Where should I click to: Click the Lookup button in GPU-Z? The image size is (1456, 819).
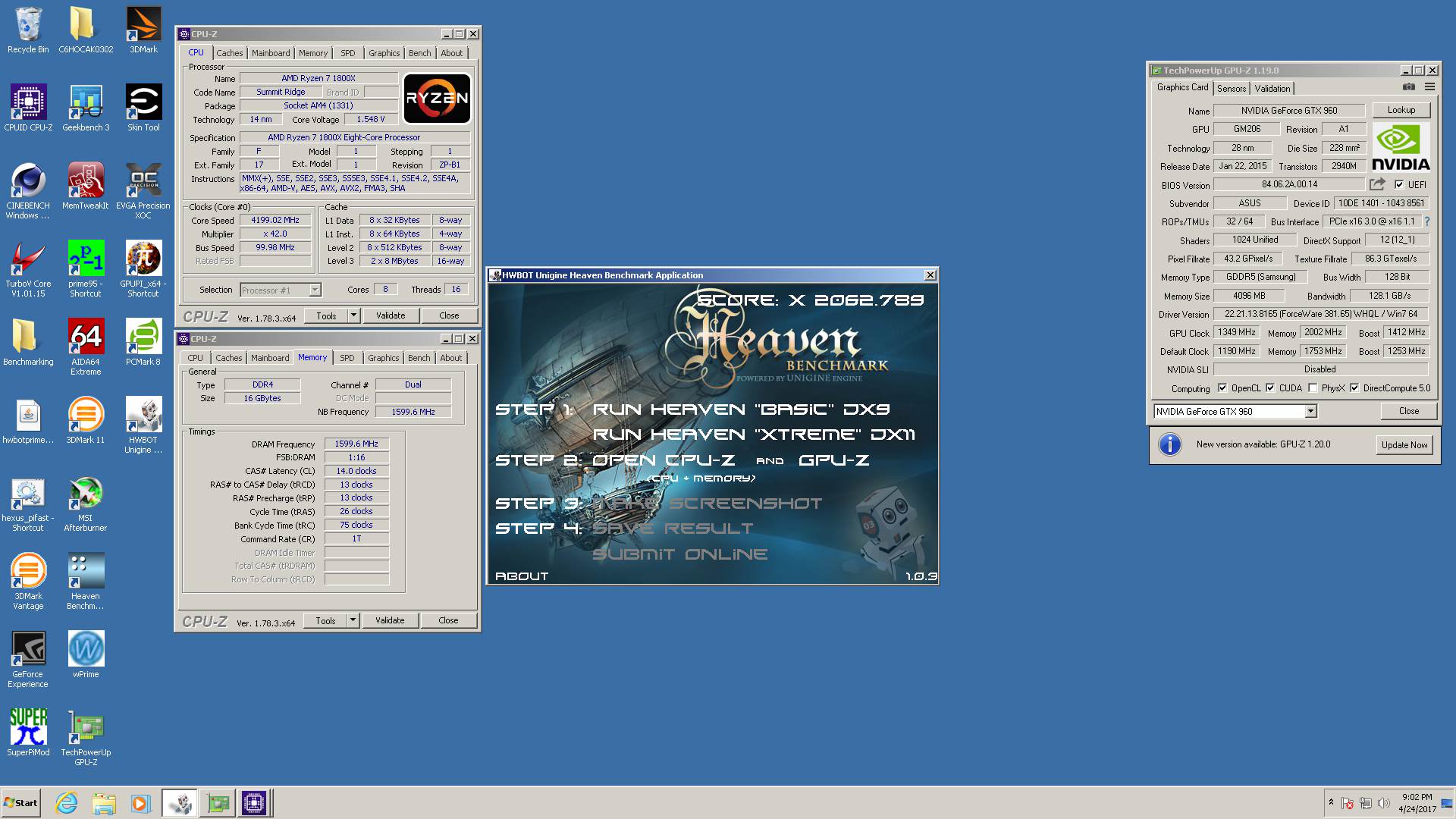[1401, 110]
